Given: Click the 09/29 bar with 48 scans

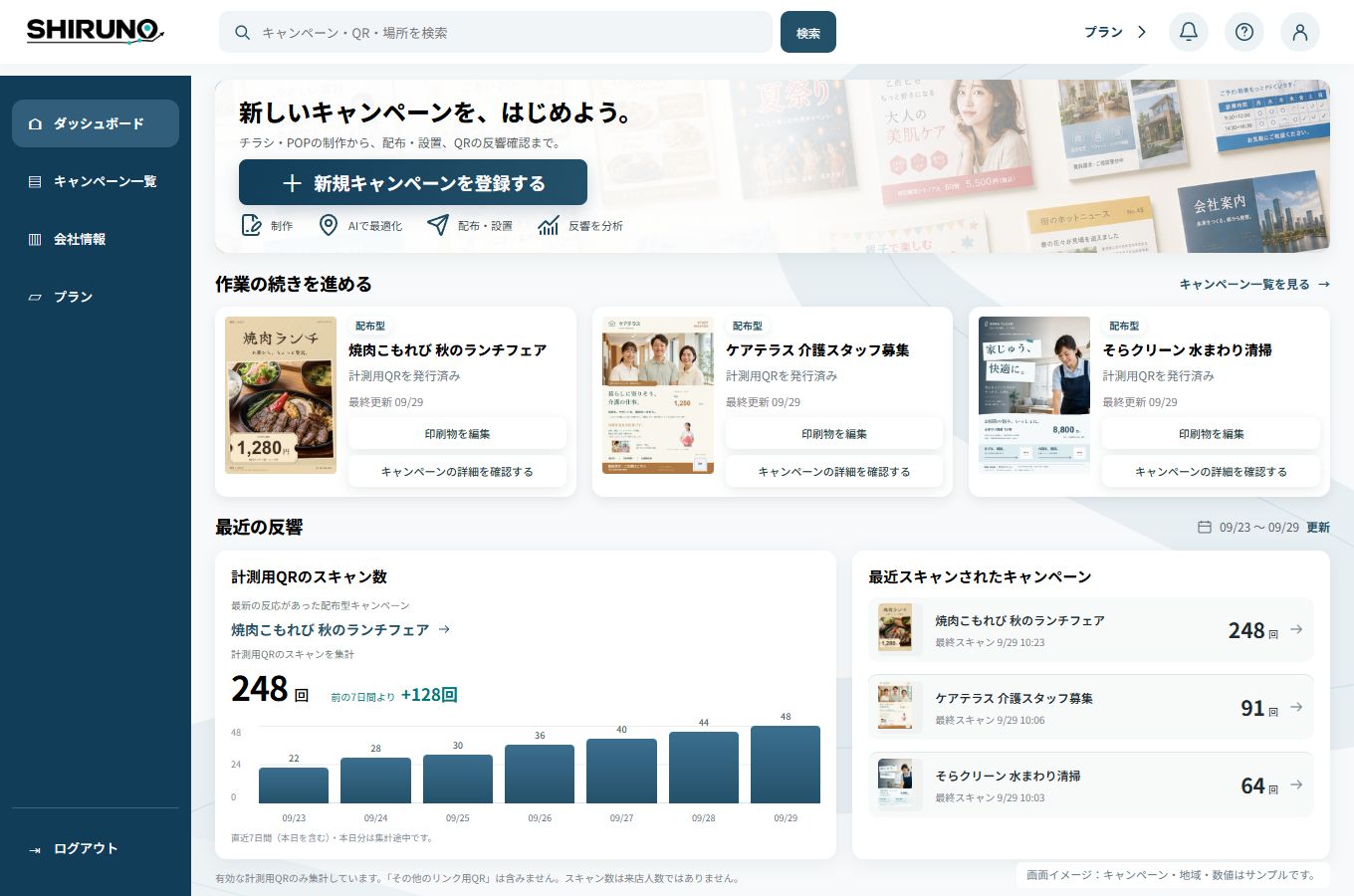Looking at the screenshot, I should pos(786,765).
